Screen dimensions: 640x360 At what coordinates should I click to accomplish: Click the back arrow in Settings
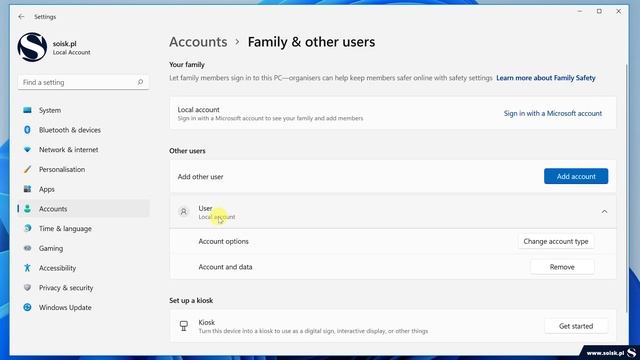[21, 17]
